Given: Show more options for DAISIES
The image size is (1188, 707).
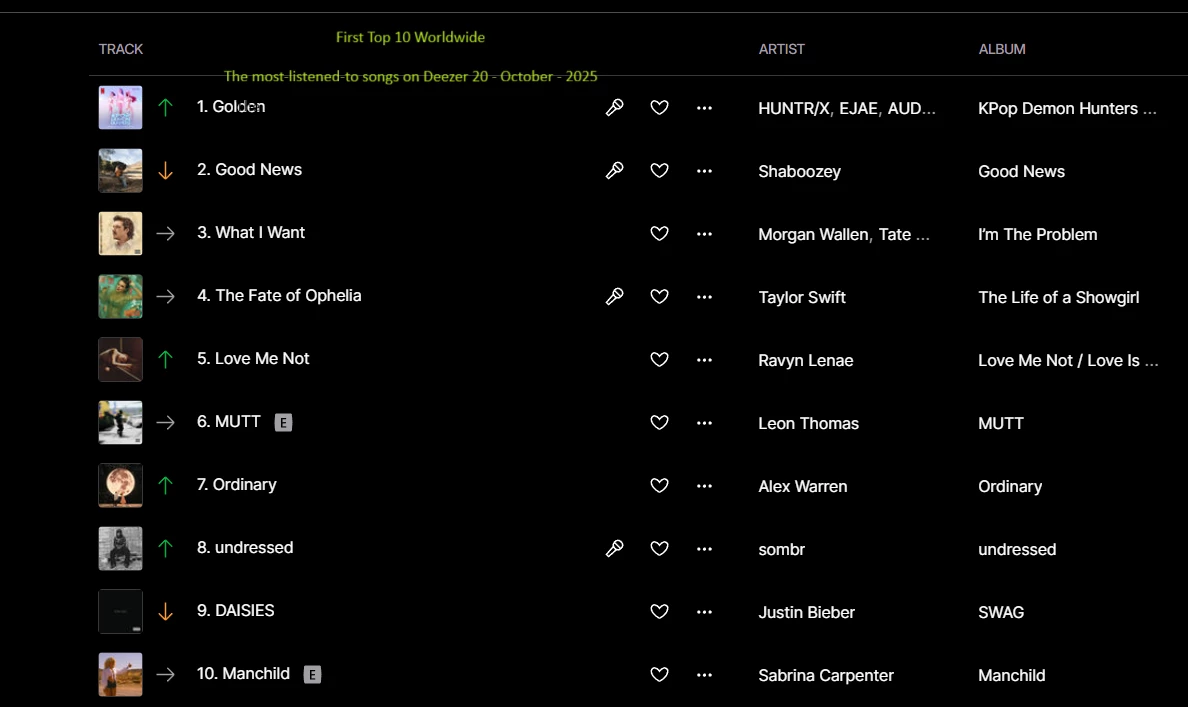Looking at the screenshot, I should pos(704,611).
